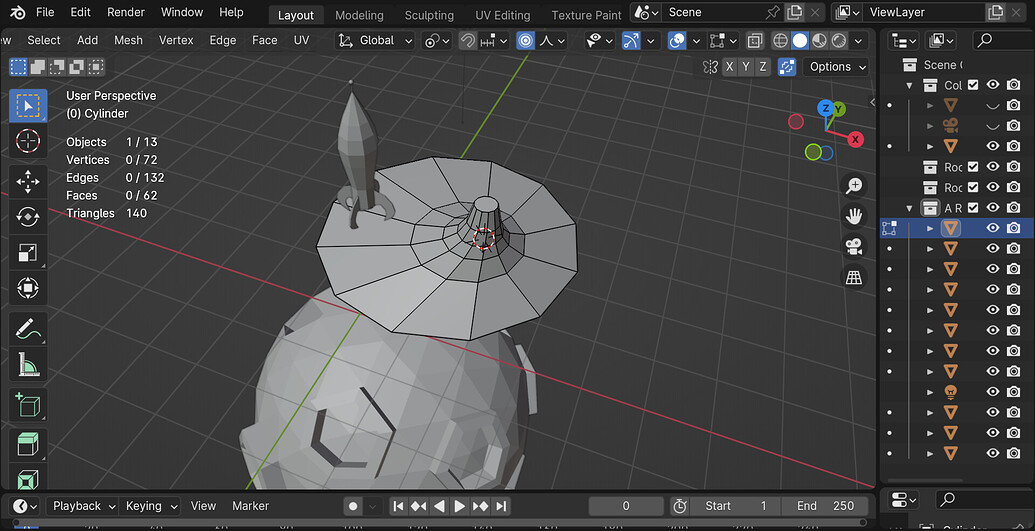Click the Marker timeline button

click(x=250, y=506)
